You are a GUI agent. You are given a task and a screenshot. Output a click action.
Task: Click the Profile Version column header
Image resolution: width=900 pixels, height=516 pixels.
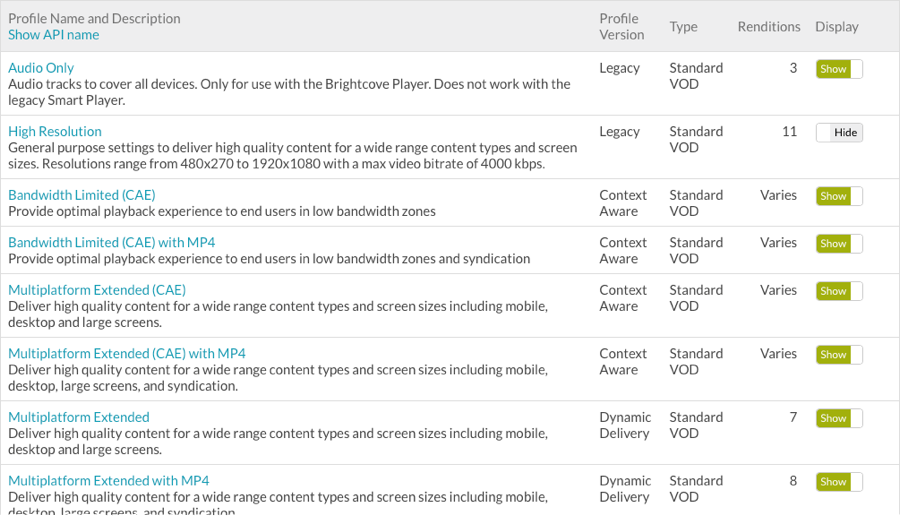622,27
